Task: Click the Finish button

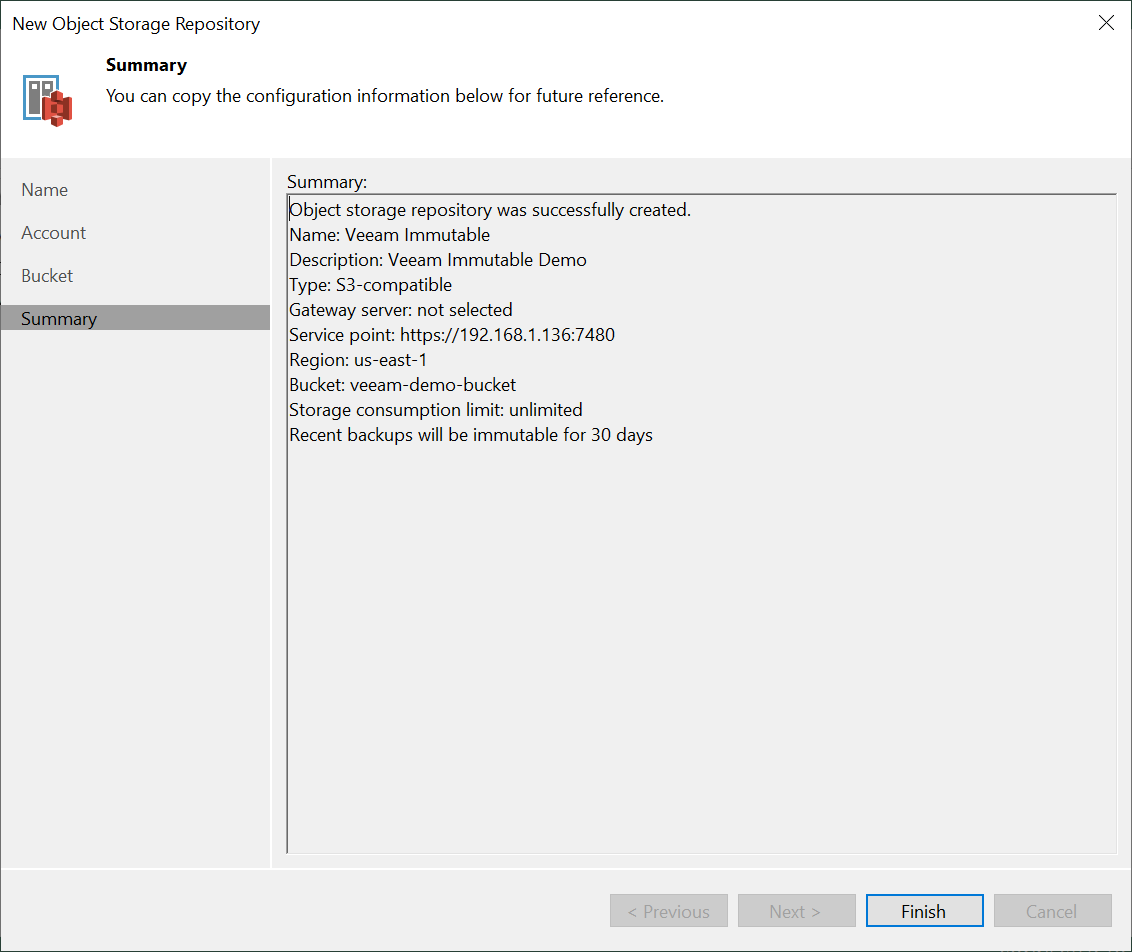Action: 924,911
